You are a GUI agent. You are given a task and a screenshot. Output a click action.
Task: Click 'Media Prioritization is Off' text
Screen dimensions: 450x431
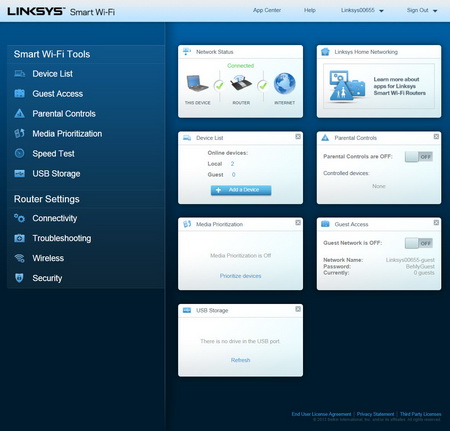(240, 256)
